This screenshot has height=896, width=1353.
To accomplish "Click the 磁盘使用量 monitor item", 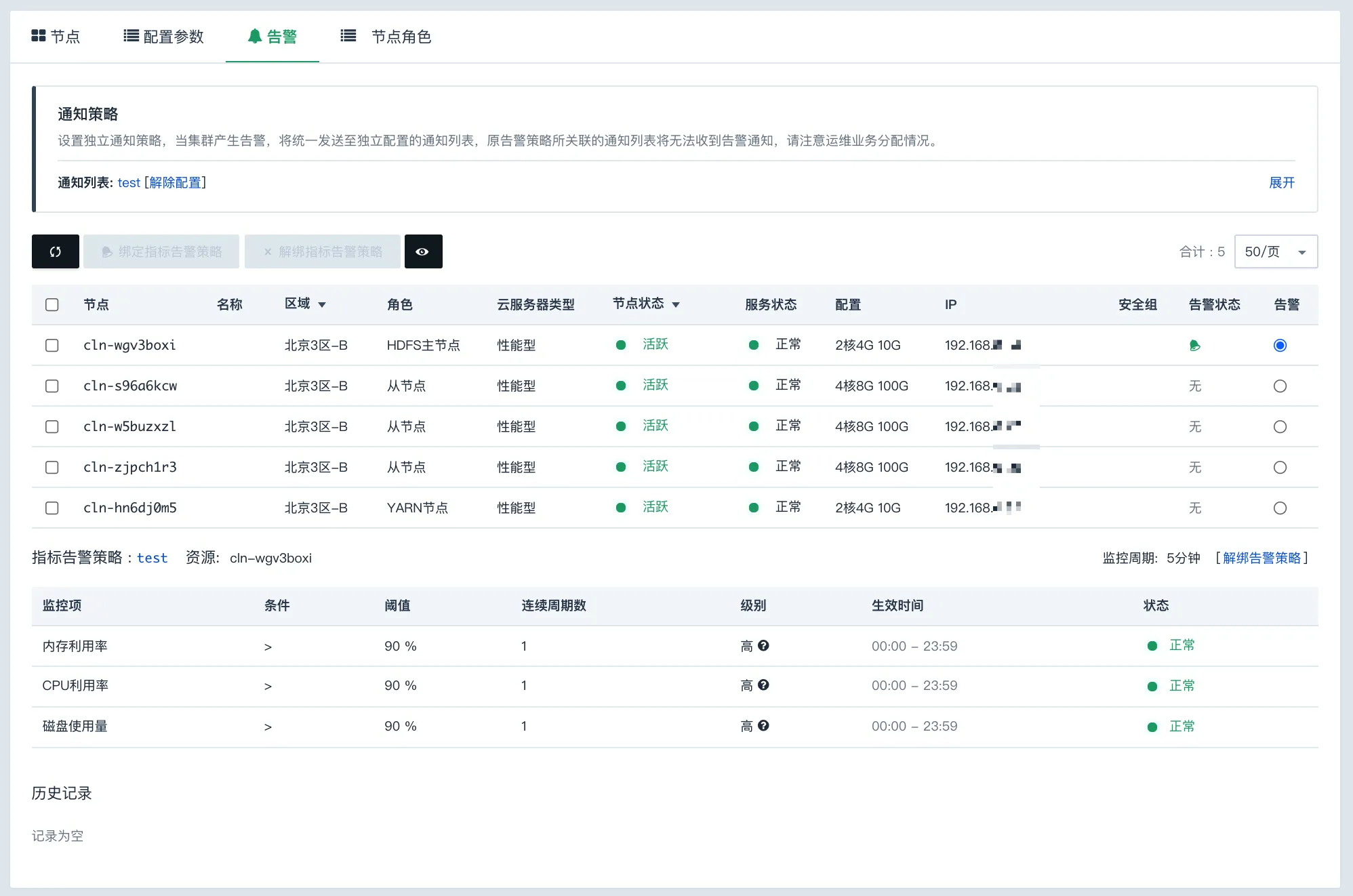I will click(75, 726).
